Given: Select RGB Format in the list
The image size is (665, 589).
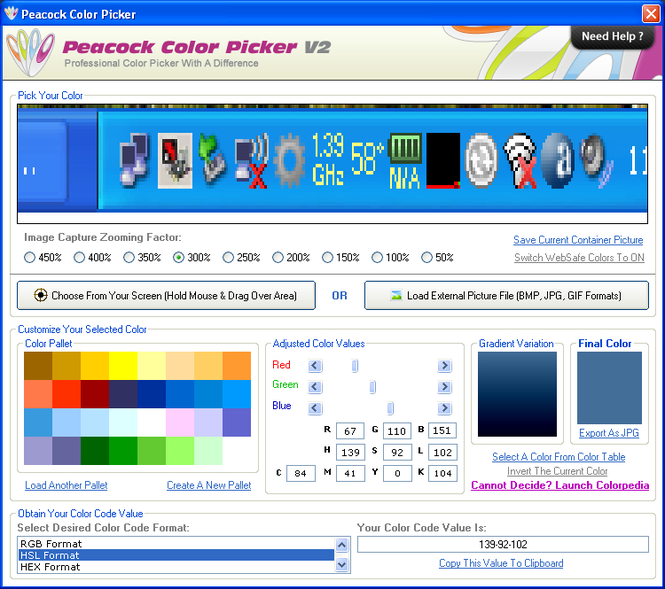Looking at the screenshot, I should (x=176, y=544).
